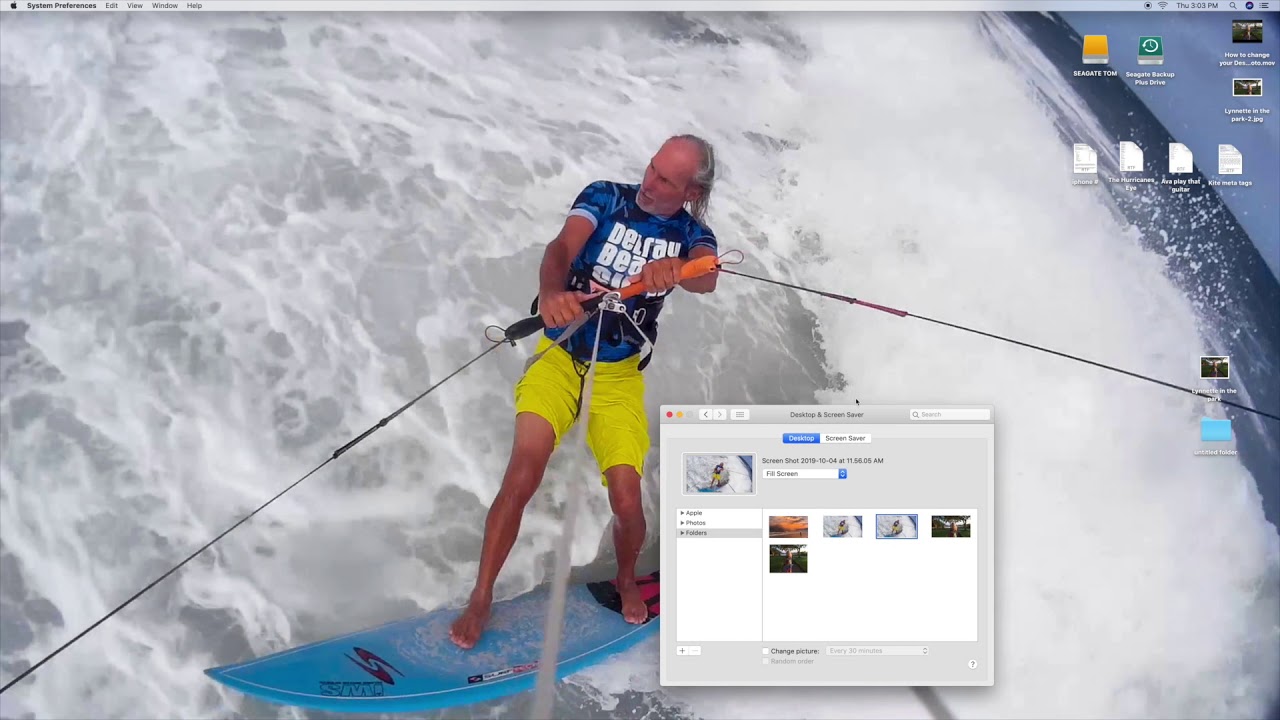This screenshot has height=720, width=1280.
Task: Click the Screen Shot 2019-10-04 filename label
Action: (x=822, y=461)
